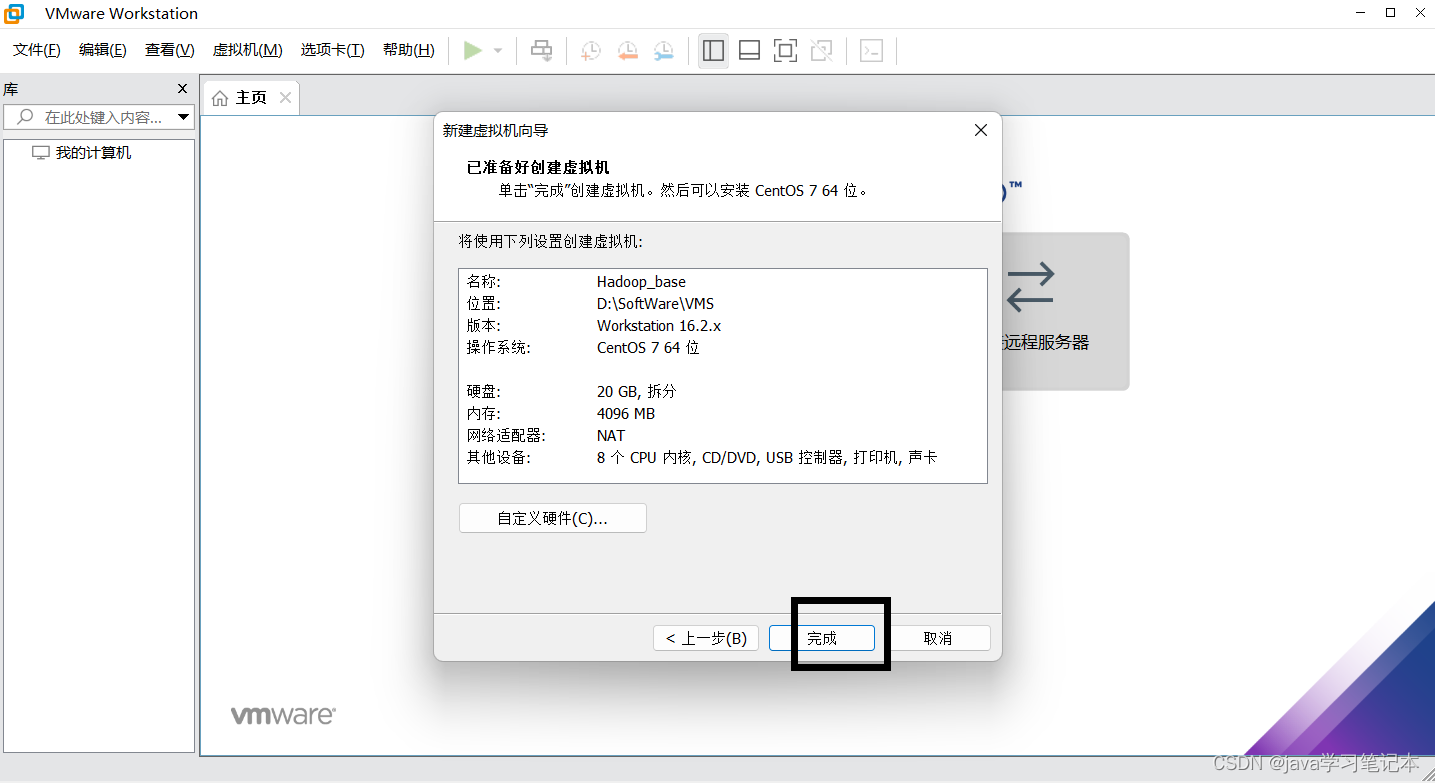This screenshot has width=1435, height=783.
Task: Close the 主页 tab
Action: [x=285, y=98]
